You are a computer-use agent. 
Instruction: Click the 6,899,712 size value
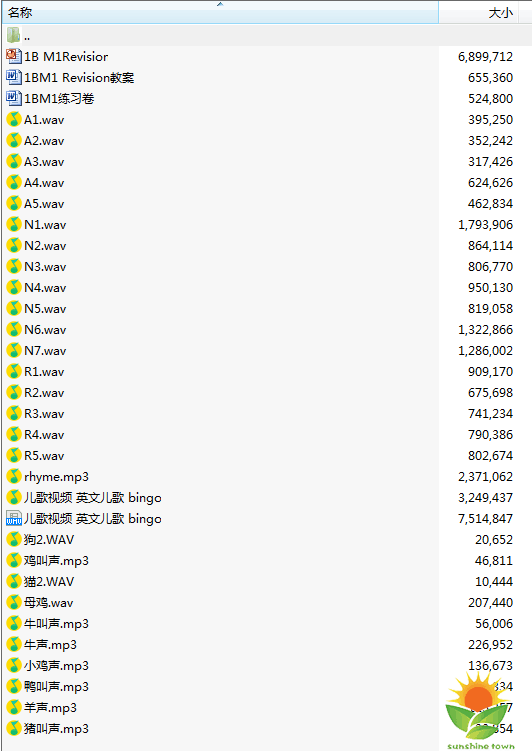click(x=485, y=57)
